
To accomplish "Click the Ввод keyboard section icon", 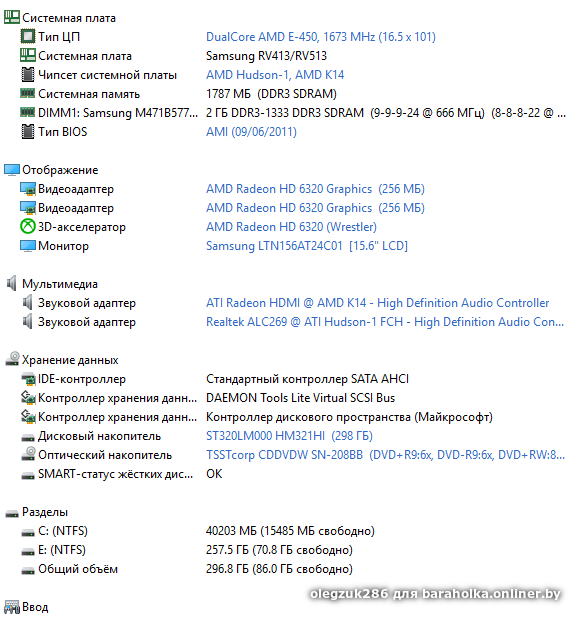I will point(12,607).
